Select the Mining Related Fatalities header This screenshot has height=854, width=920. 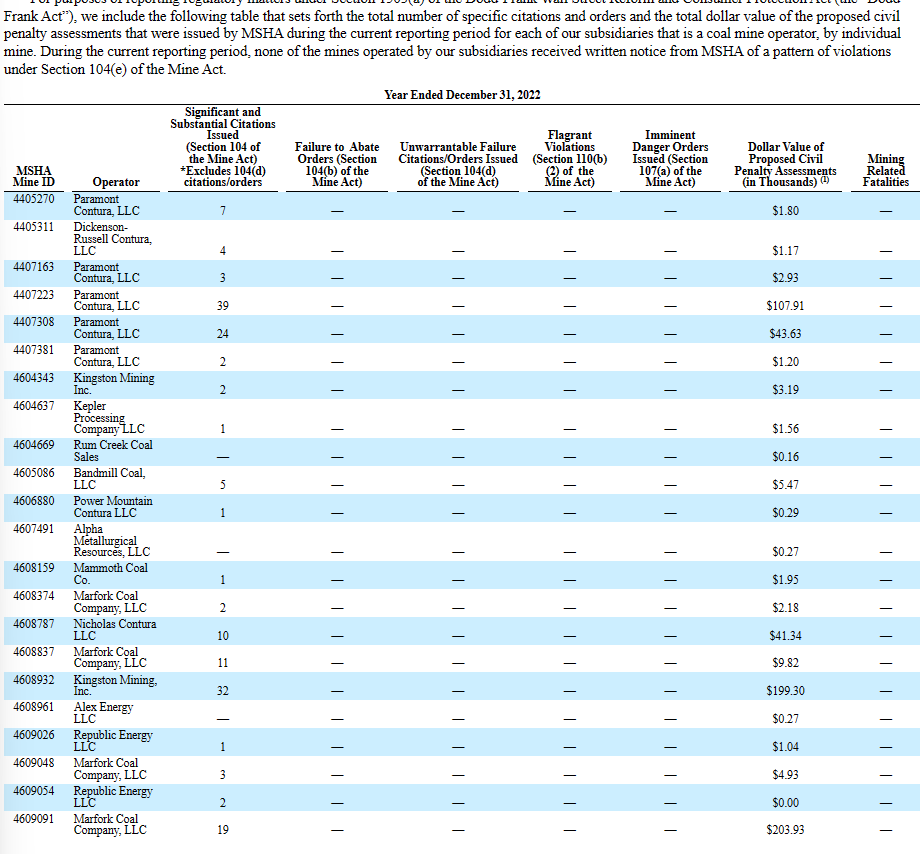[885, 170]
